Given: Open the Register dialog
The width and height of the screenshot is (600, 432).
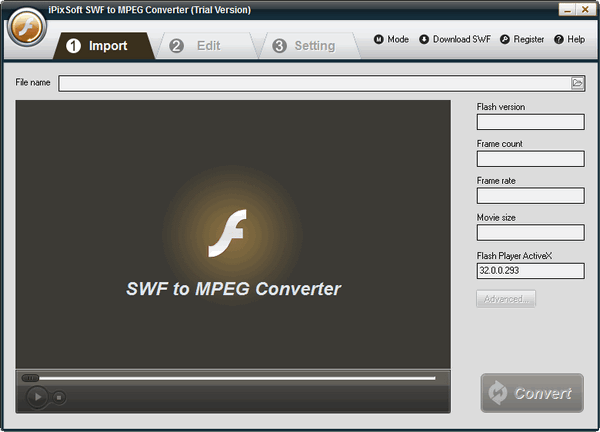Looking at the screenshot, I should click(x=520, y=39).
